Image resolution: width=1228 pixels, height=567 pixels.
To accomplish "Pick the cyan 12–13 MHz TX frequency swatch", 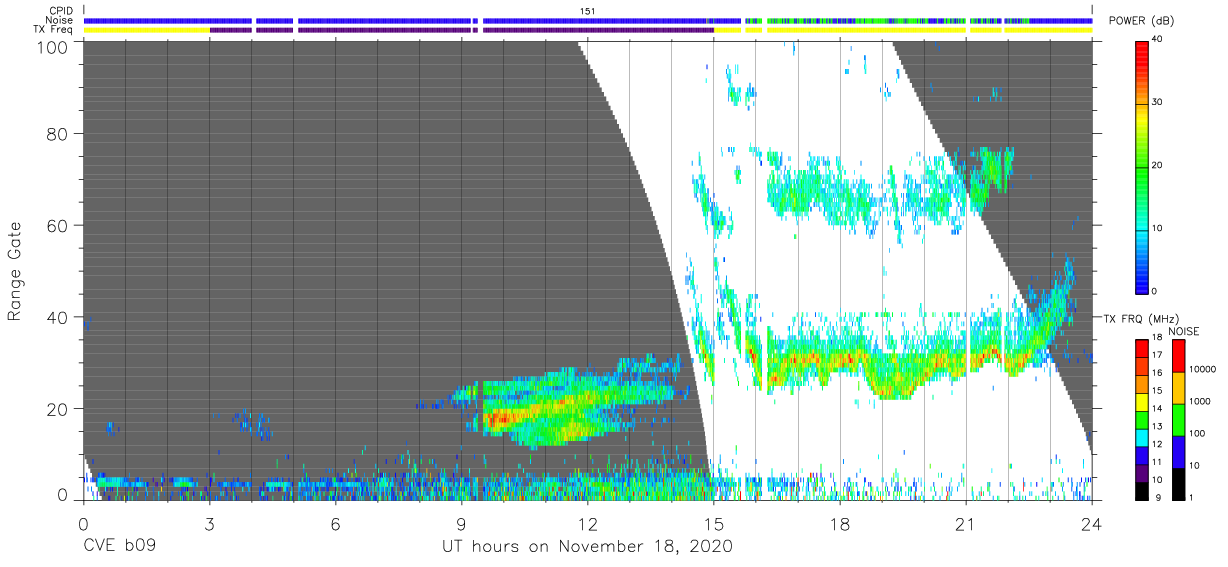I will coord(1143,436).
